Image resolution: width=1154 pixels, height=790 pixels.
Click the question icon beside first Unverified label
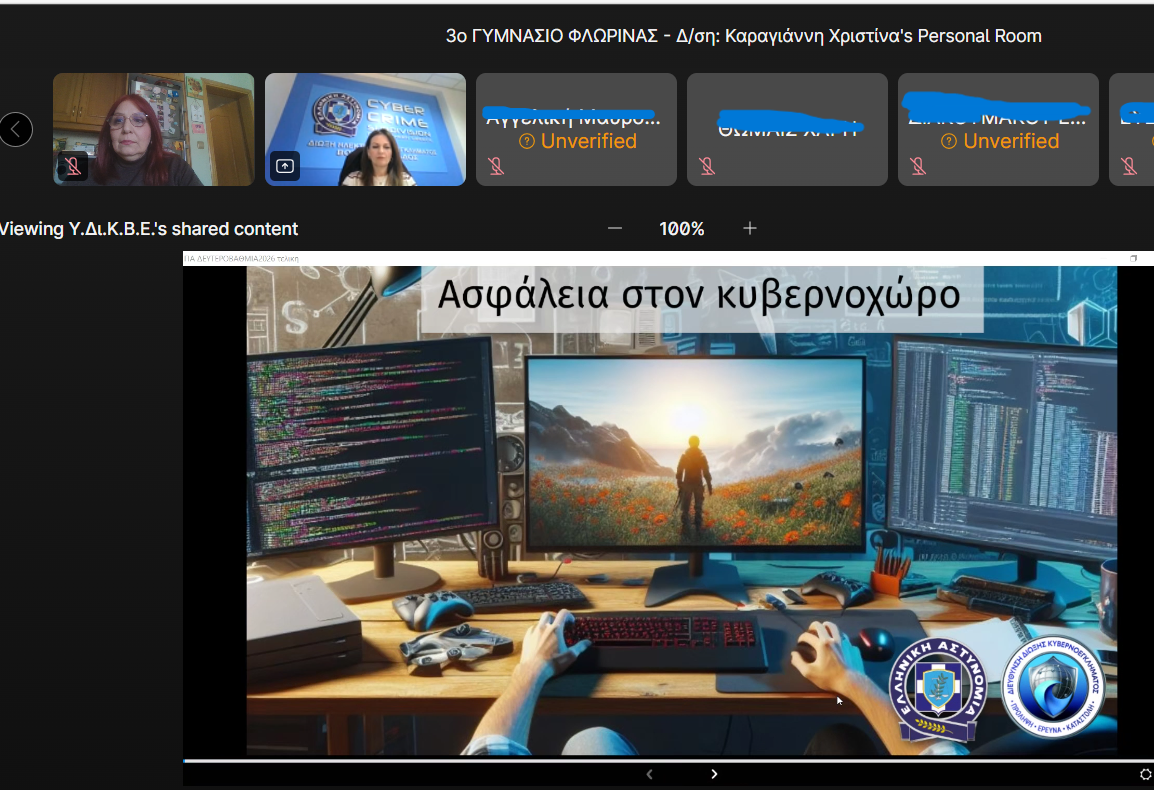coord(528,142)
